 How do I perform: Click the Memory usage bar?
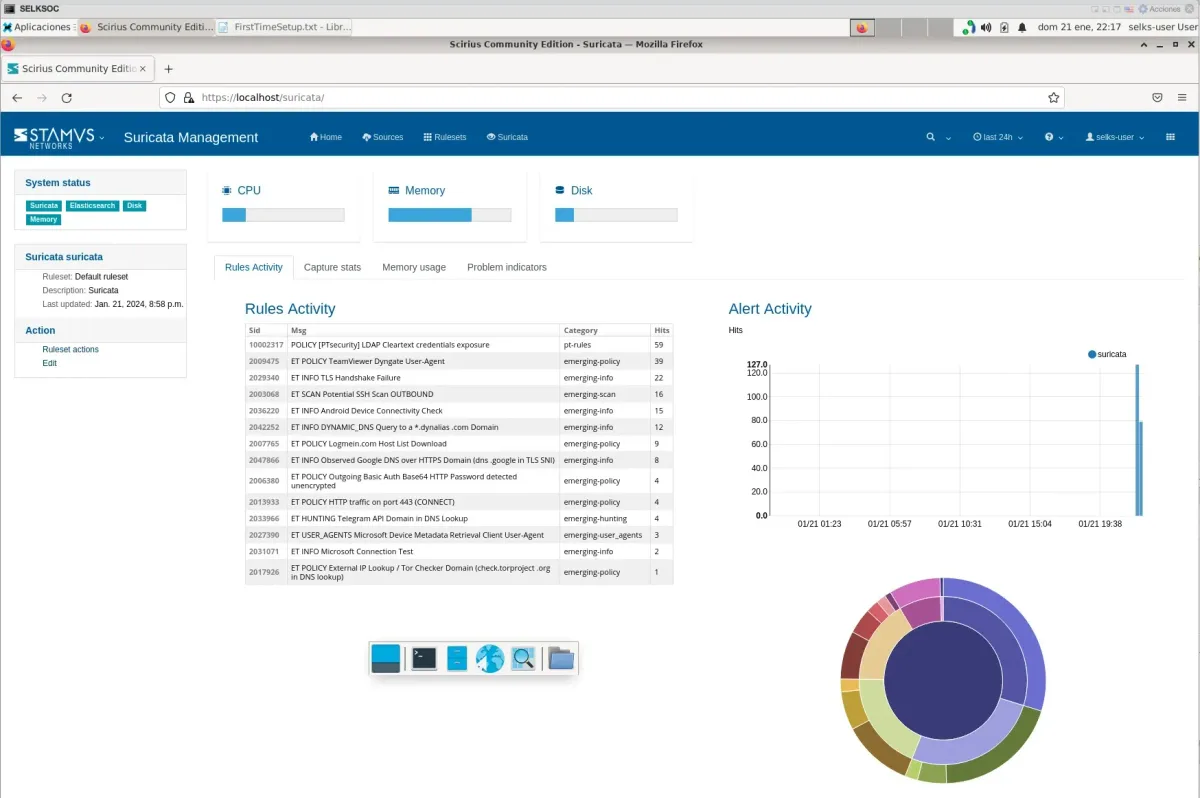tap(450, 215)
